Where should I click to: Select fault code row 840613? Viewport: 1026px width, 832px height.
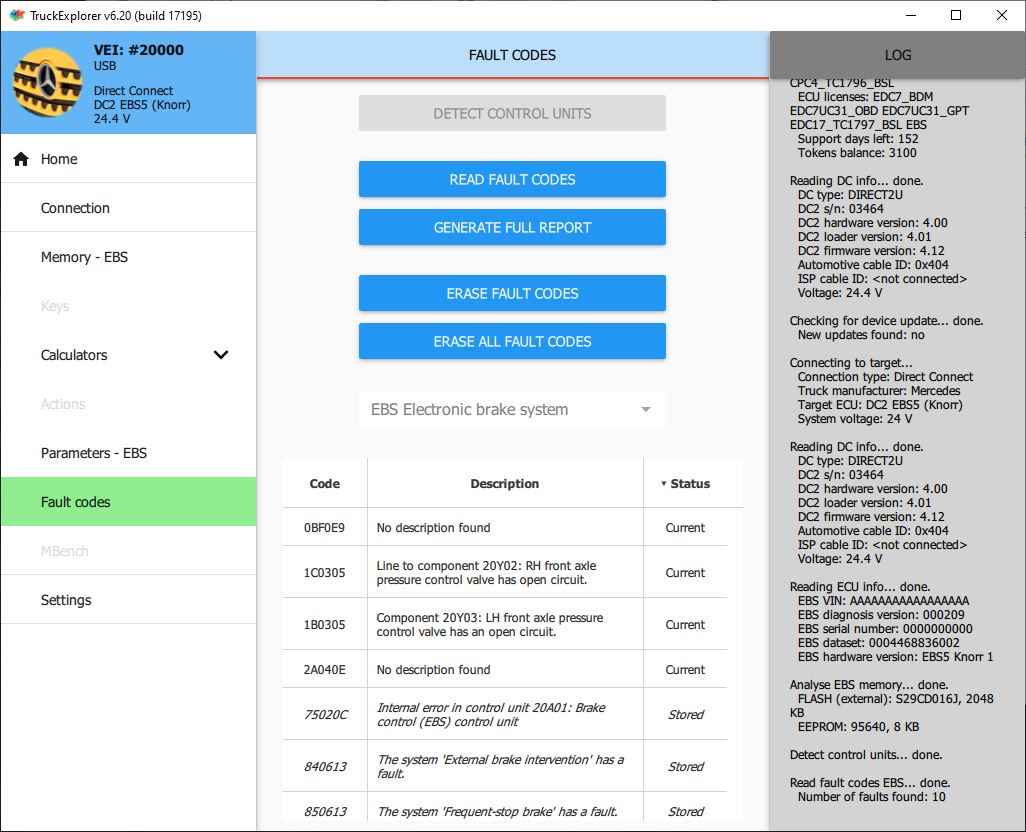tap(505, 767)
